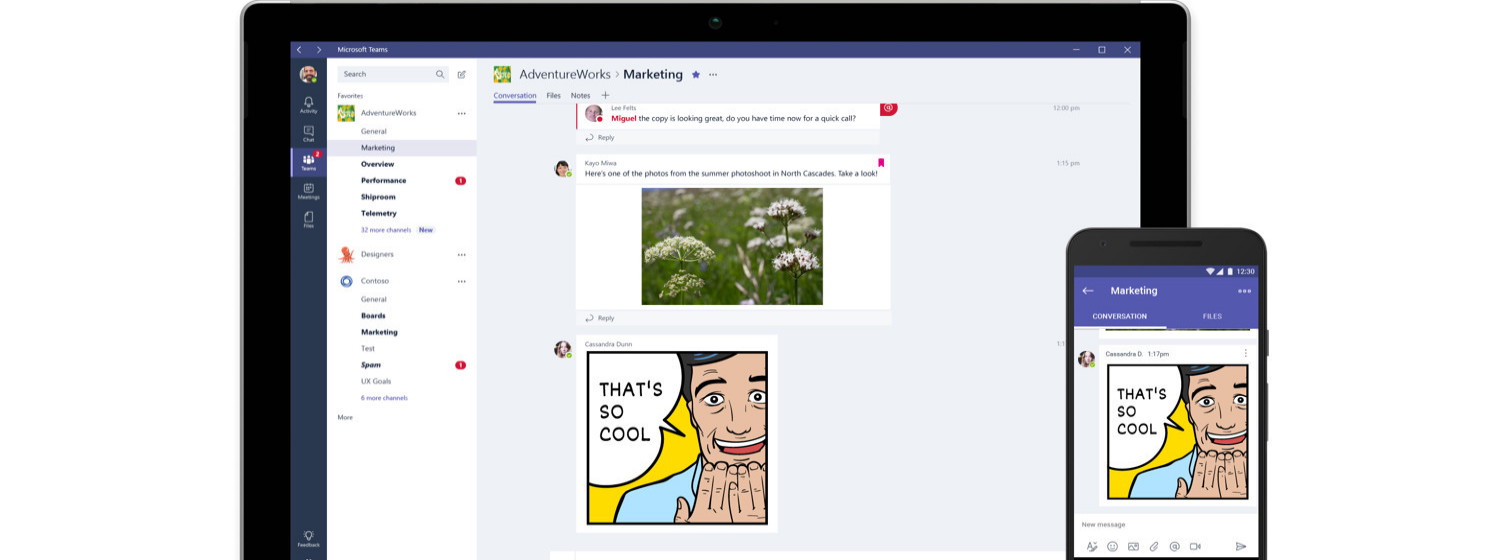Screen dimensions: 1500x560
Task: Tap the attach paperclip icon on phone
Action: point(1154,547)
